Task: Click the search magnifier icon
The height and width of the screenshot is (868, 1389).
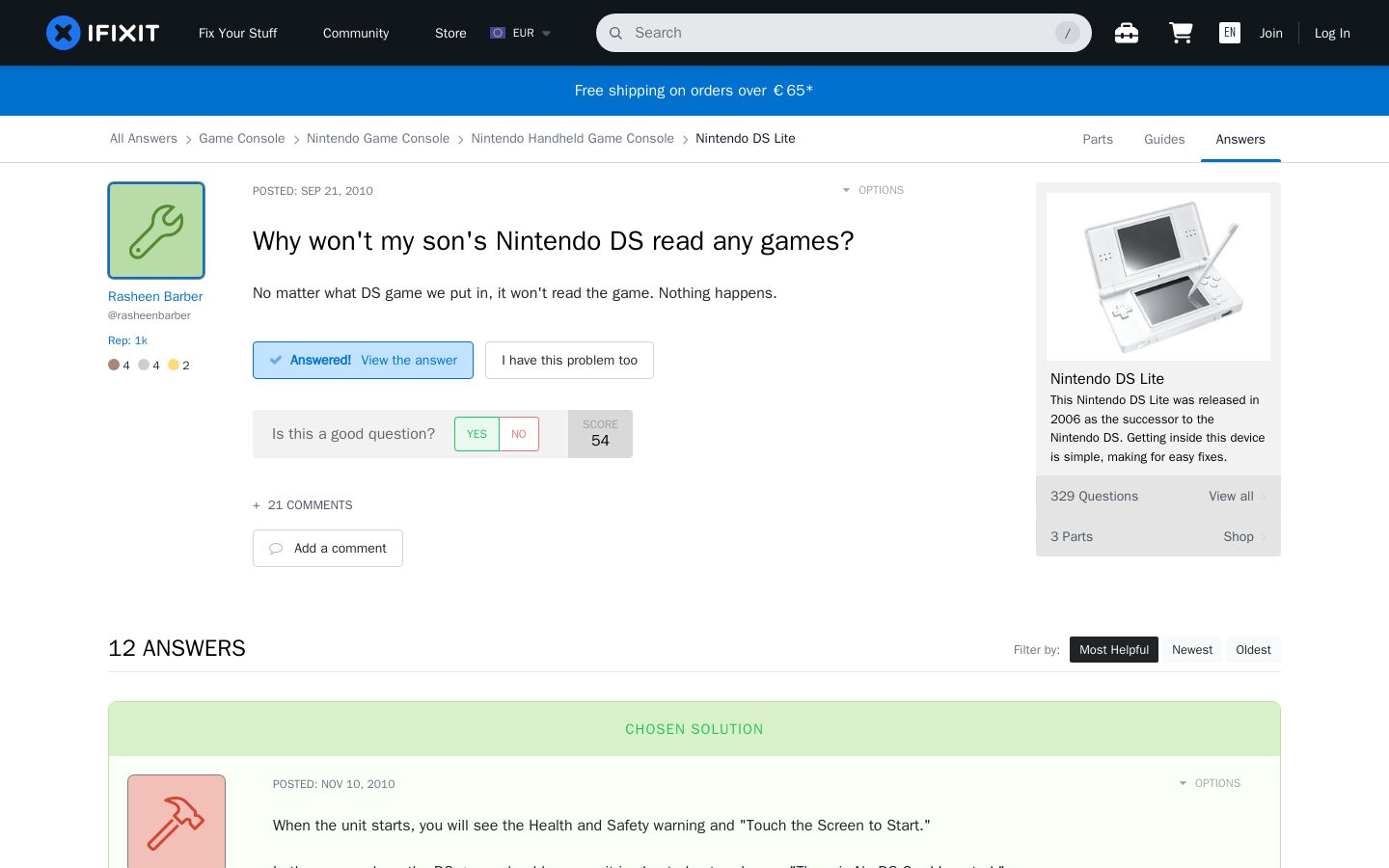Action: tap(615, 33)
